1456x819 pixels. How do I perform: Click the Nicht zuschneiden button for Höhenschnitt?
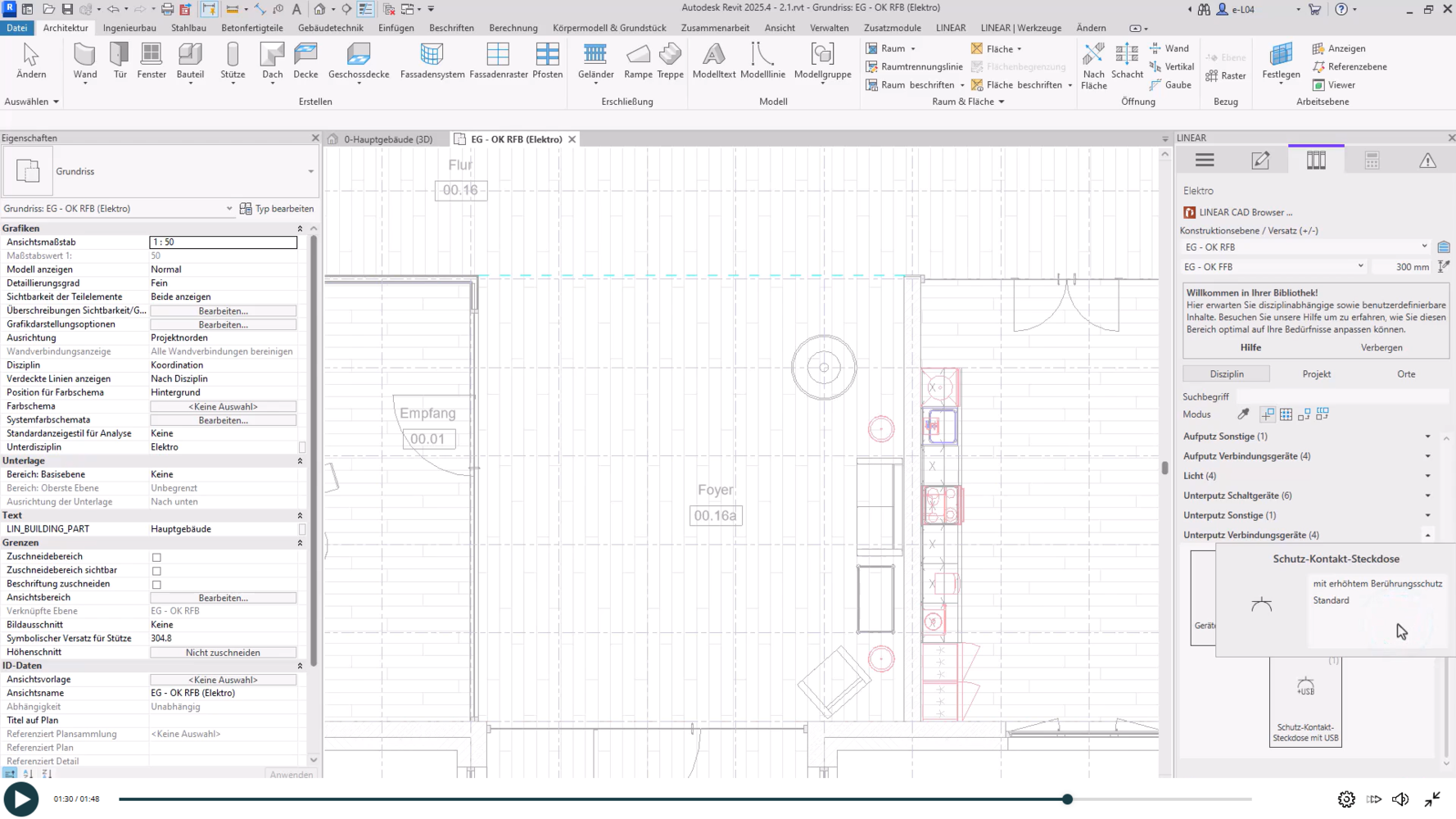pyautogui.click(x=223, y=653)
